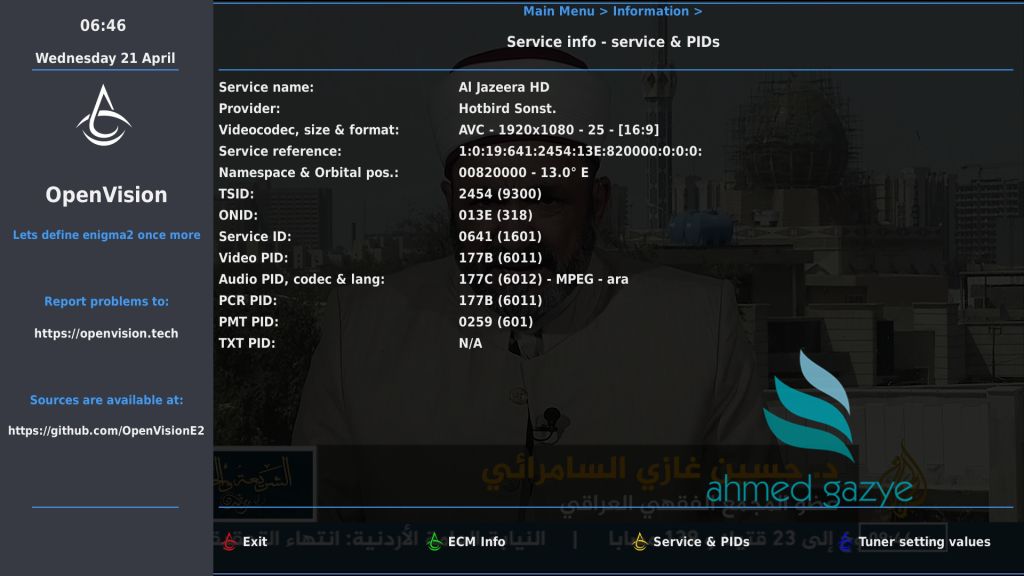Screen dimensions: 1024x576
Task: Click the red Exit key icon
Action: pos(229,541)
